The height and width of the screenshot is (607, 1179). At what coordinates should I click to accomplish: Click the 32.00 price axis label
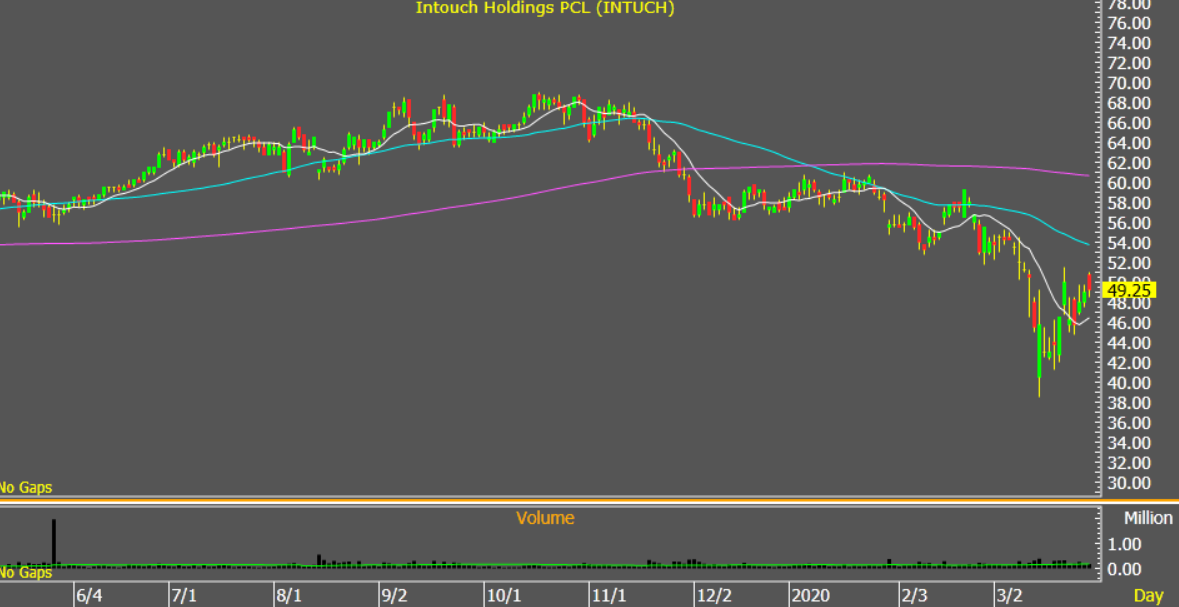point(1130,463)
